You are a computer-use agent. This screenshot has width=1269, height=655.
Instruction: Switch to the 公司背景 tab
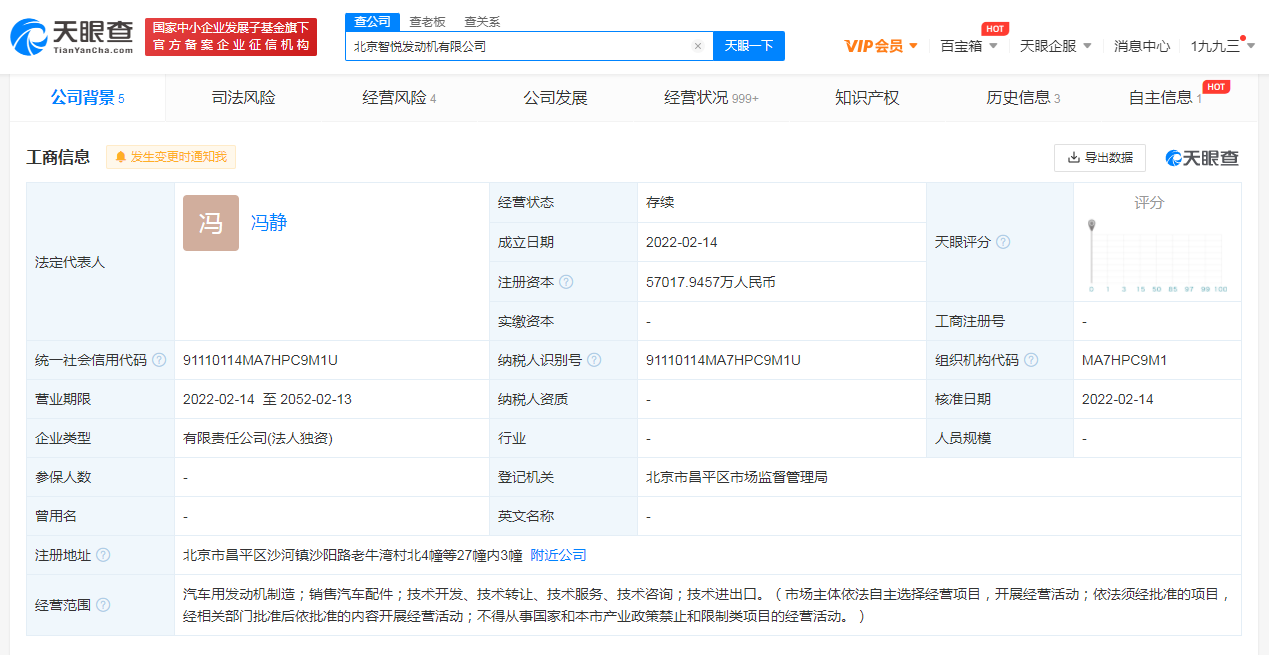click(x=88, y=98)
